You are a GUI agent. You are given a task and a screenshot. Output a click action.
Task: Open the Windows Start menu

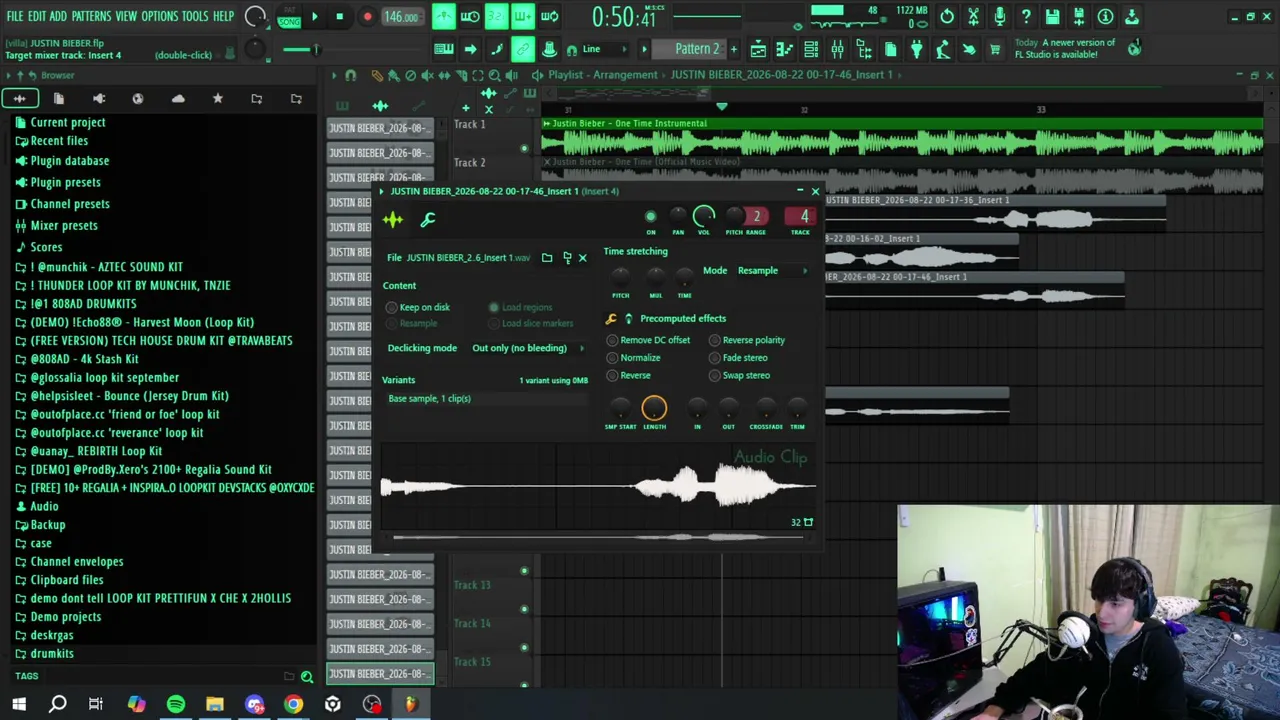pos(19,704)
